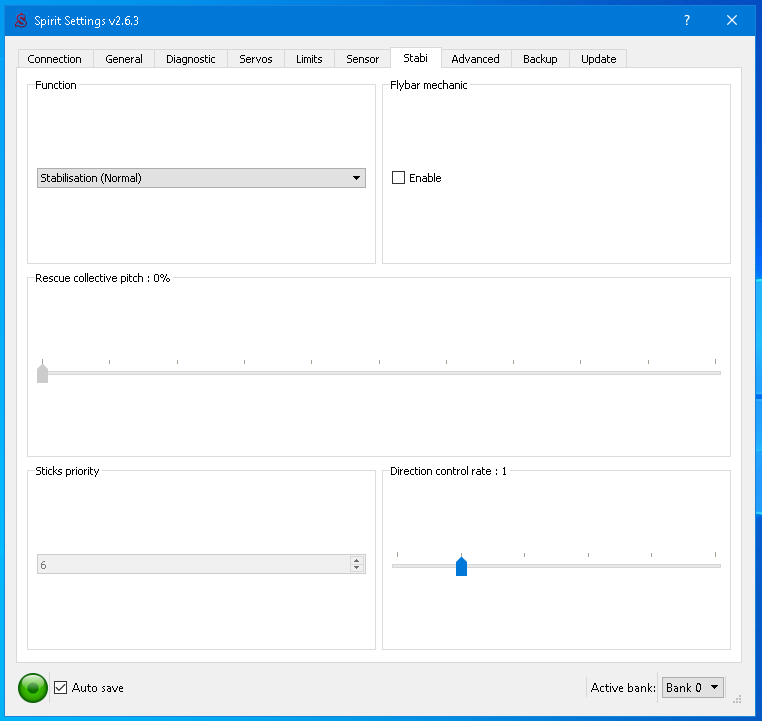The image size is (762, 721).
Task: Go to the Backup tab
Action: [540, 59]
